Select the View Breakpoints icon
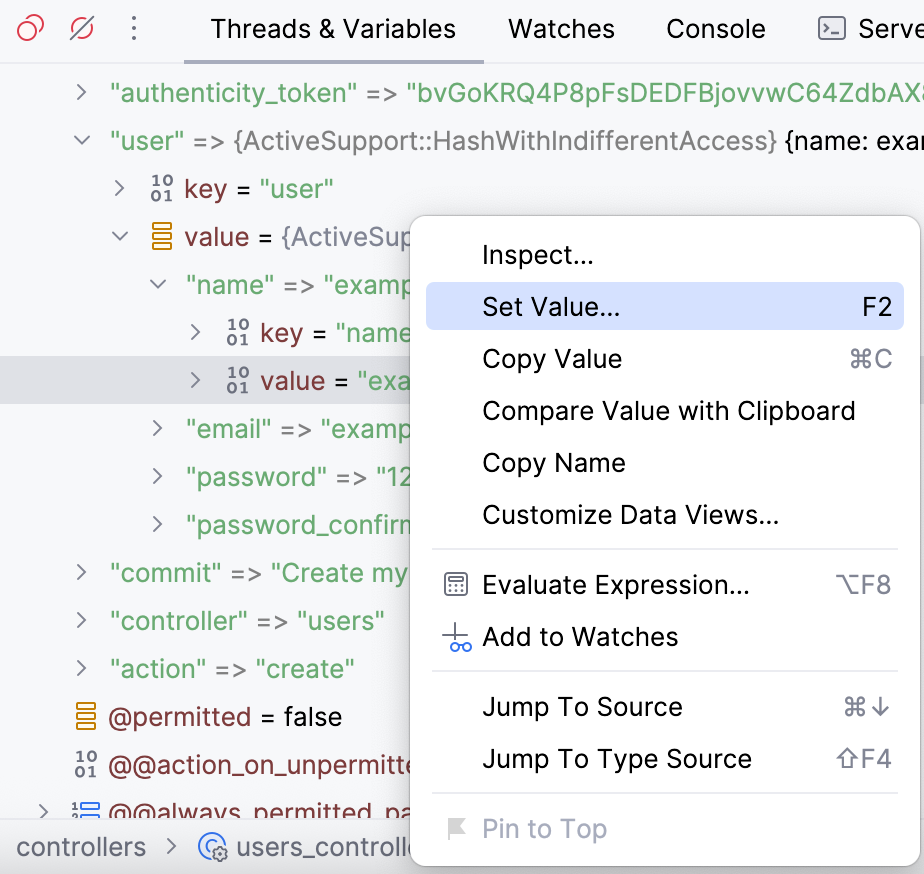This screenshot has width=924, height=874. [x=29, y=29]
